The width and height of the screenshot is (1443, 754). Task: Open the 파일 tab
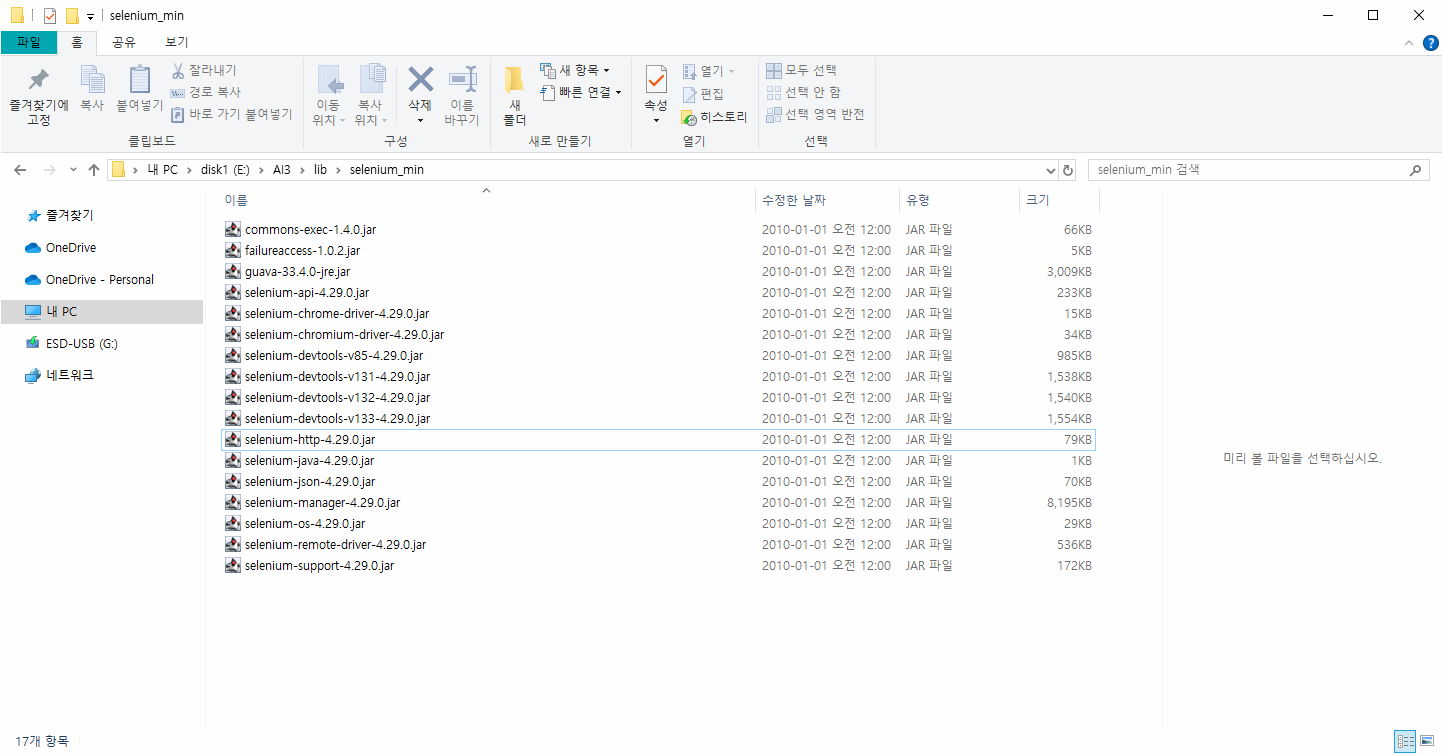pyautogui.click(x=29, y=42)
